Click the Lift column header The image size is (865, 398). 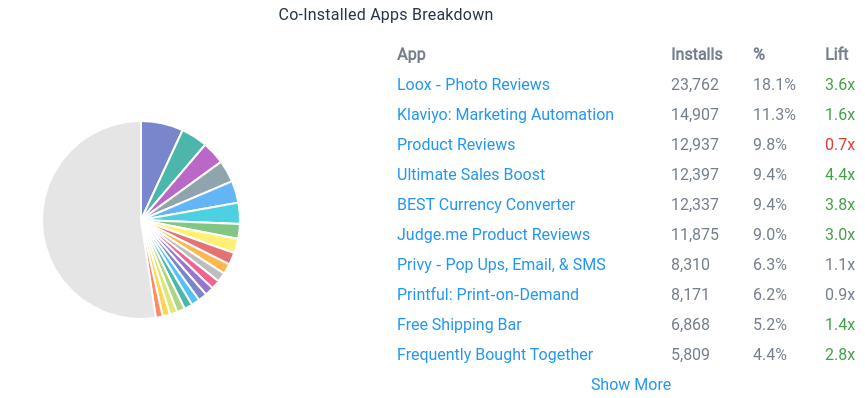point(836,54)
